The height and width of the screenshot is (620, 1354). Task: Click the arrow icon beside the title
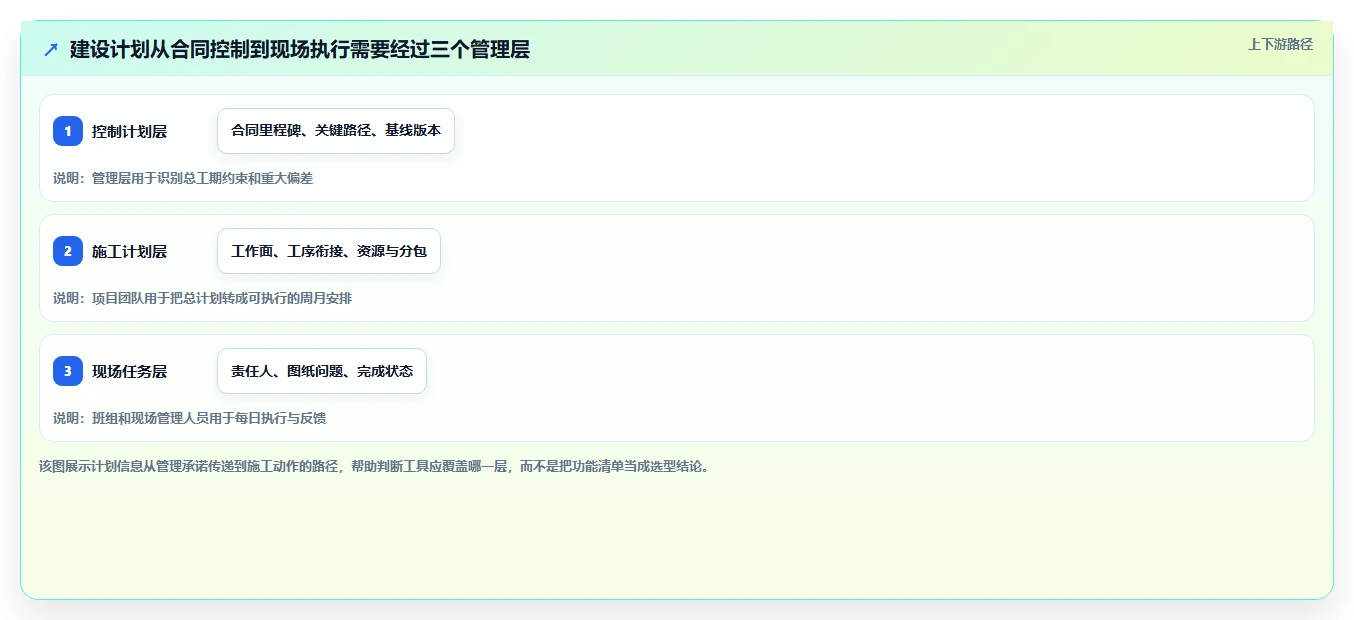click(51, 50)
